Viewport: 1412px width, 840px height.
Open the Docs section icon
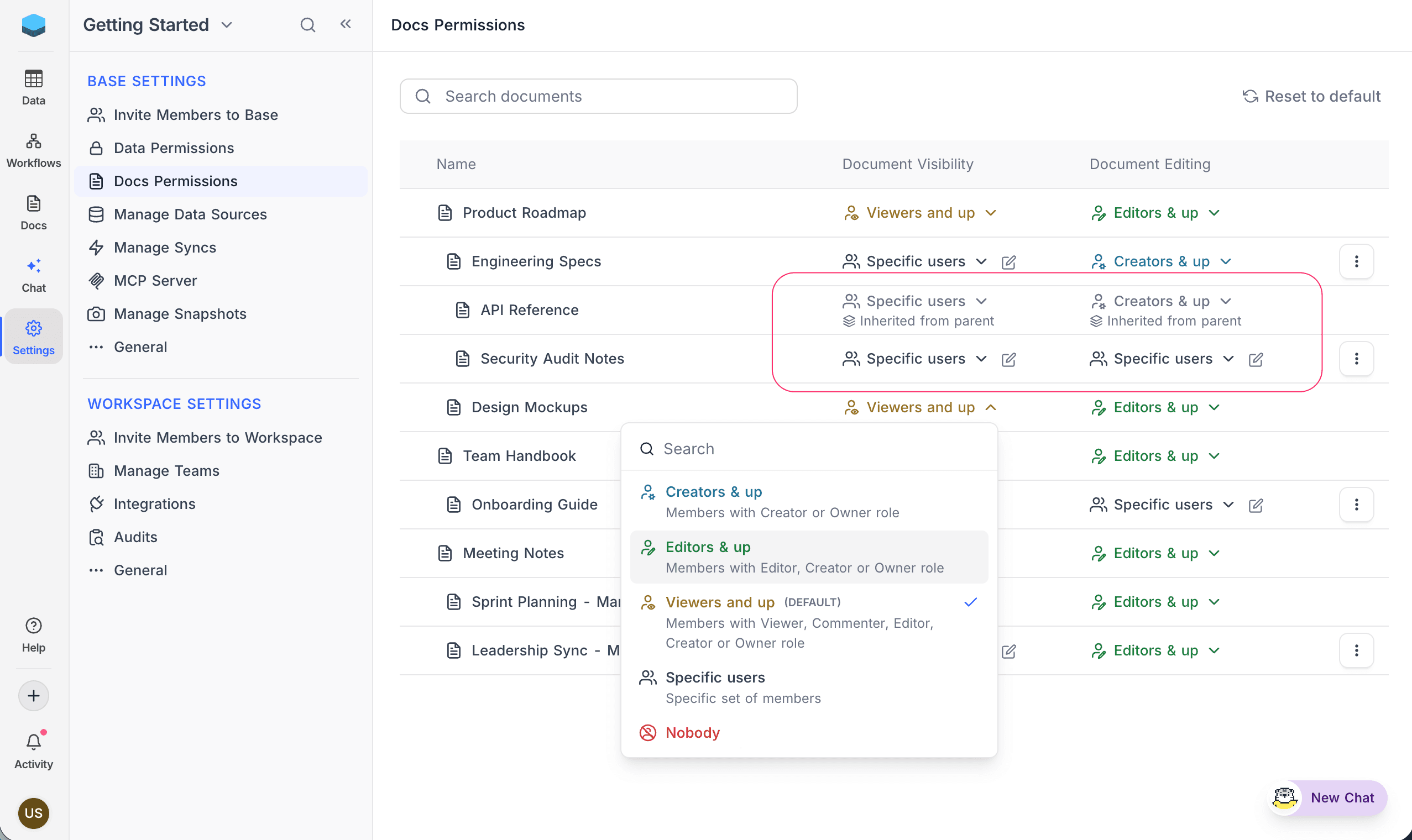(33, 212)
